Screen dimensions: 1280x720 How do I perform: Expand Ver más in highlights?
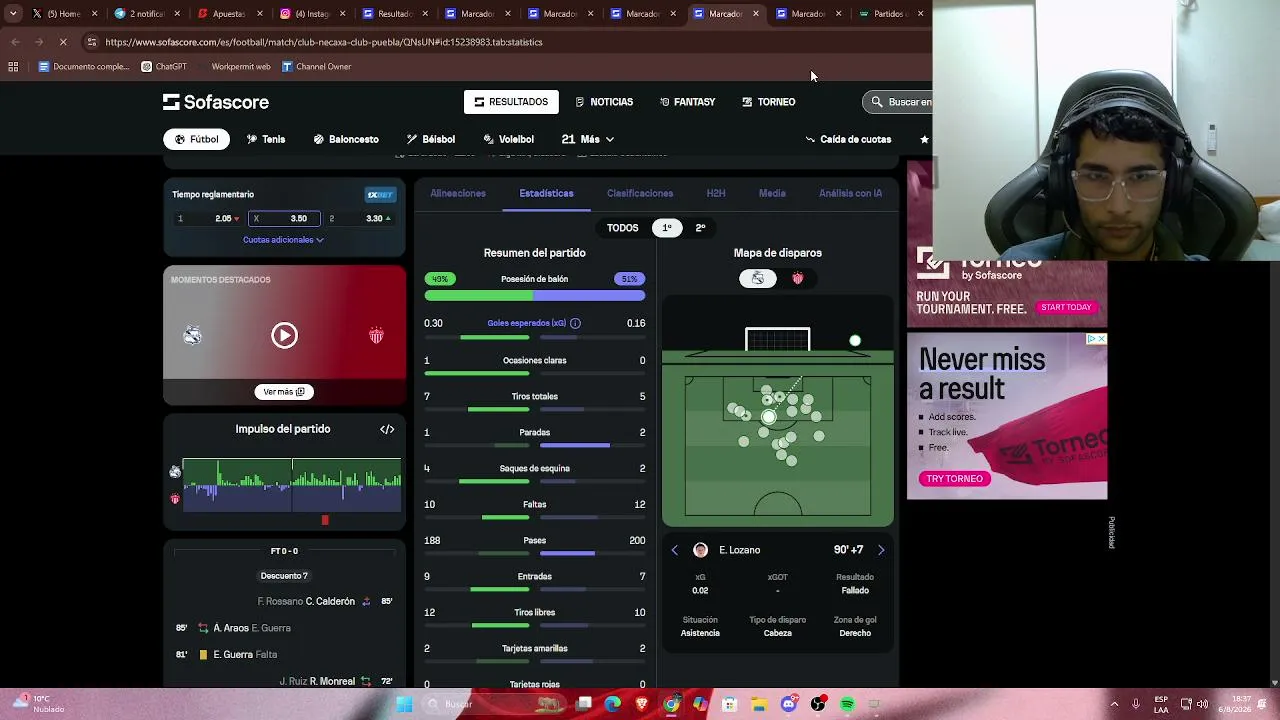point(284,392)
